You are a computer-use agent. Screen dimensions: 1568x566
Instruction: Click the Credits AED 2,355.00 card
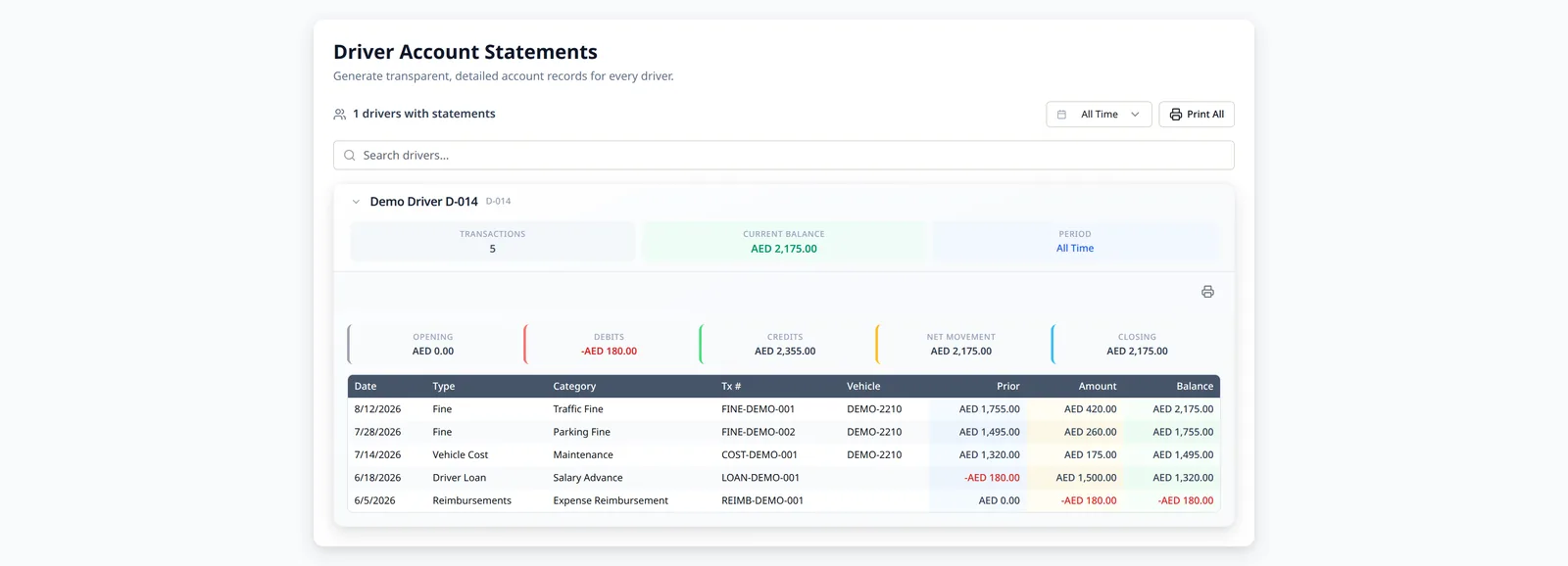tap(785, 344)
